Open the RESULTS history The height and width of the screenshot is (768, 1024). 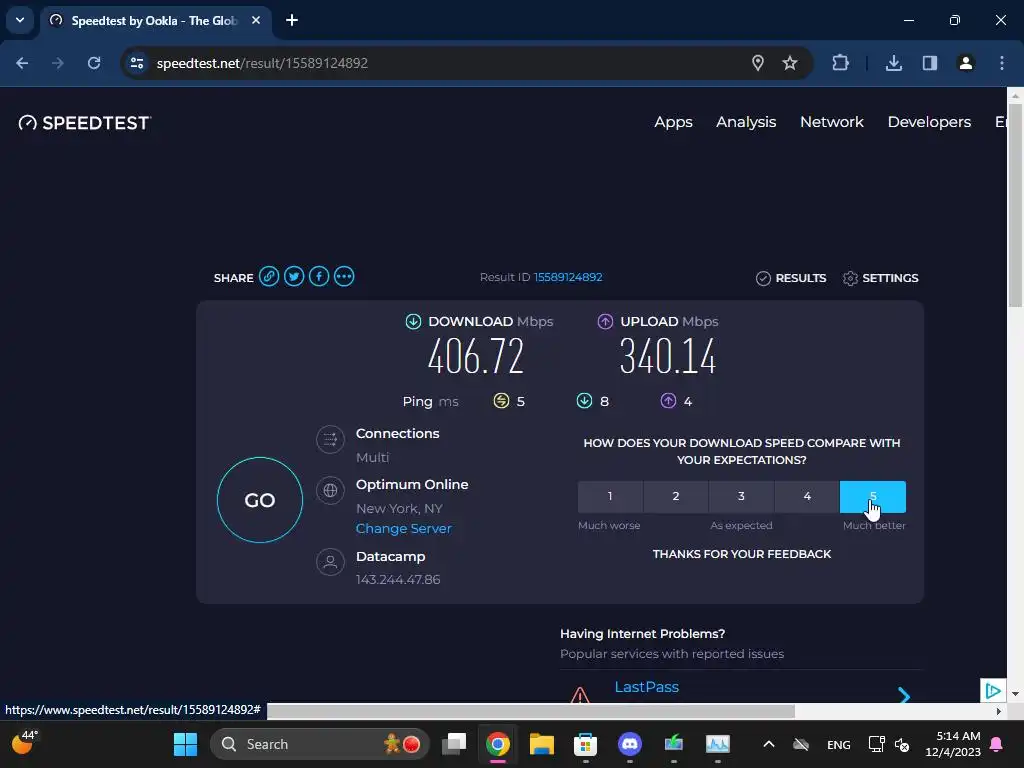[x=791, y=278]
